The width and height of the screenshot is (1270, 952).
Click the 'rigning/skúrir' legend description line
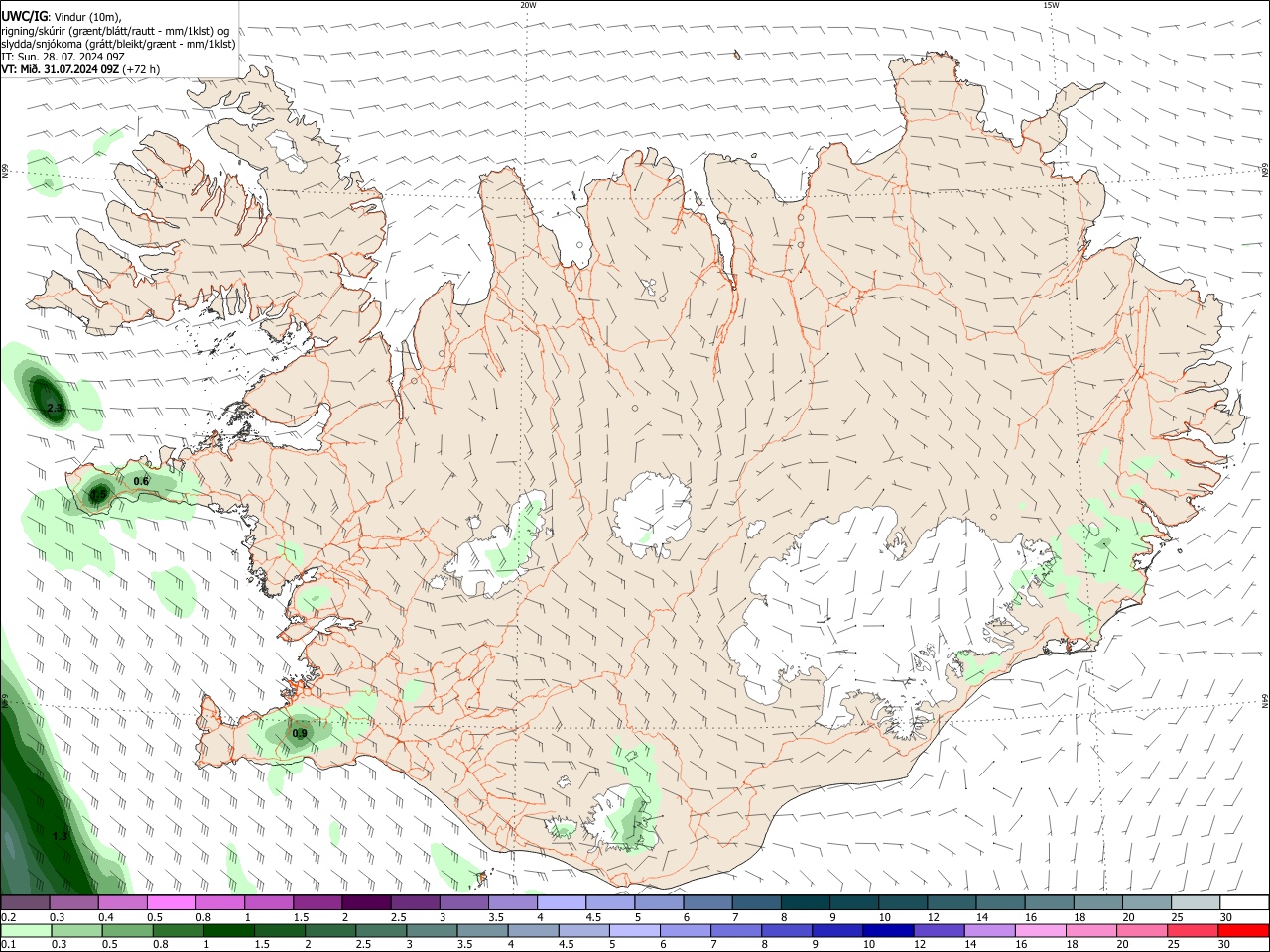click(x=115, y=31)
